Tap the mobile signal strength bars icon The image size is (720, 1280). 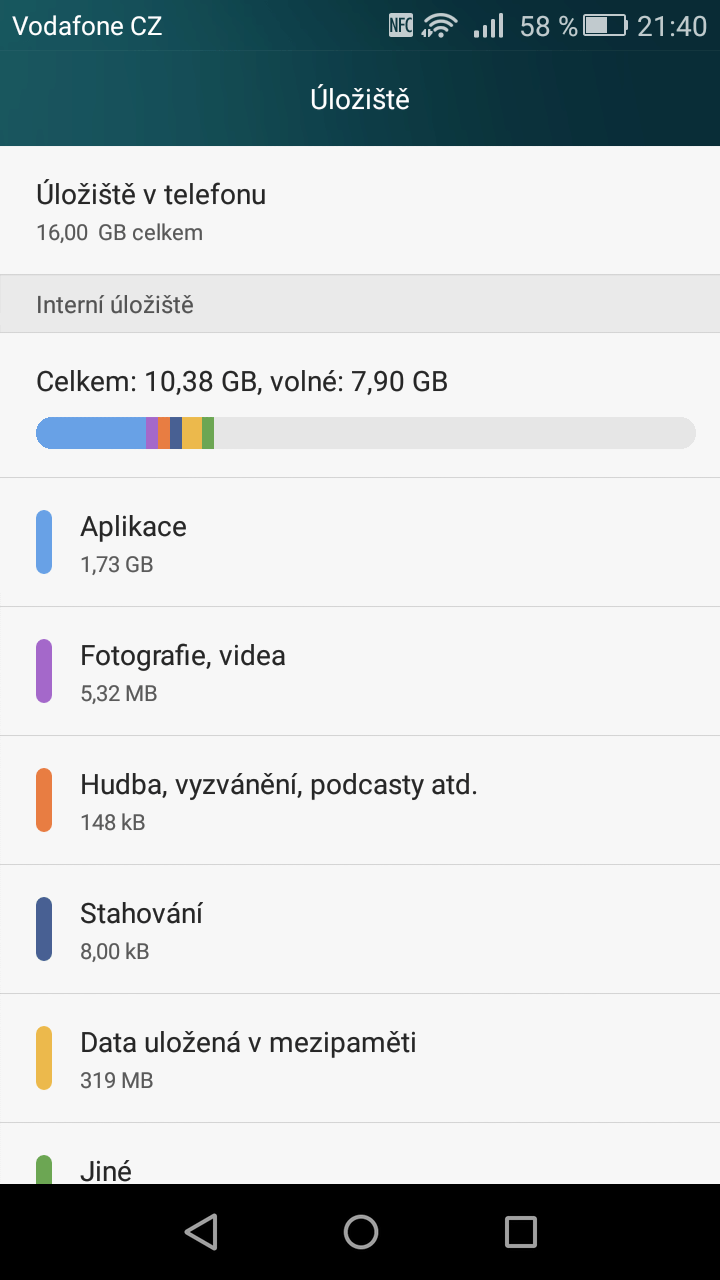point(488,26)
